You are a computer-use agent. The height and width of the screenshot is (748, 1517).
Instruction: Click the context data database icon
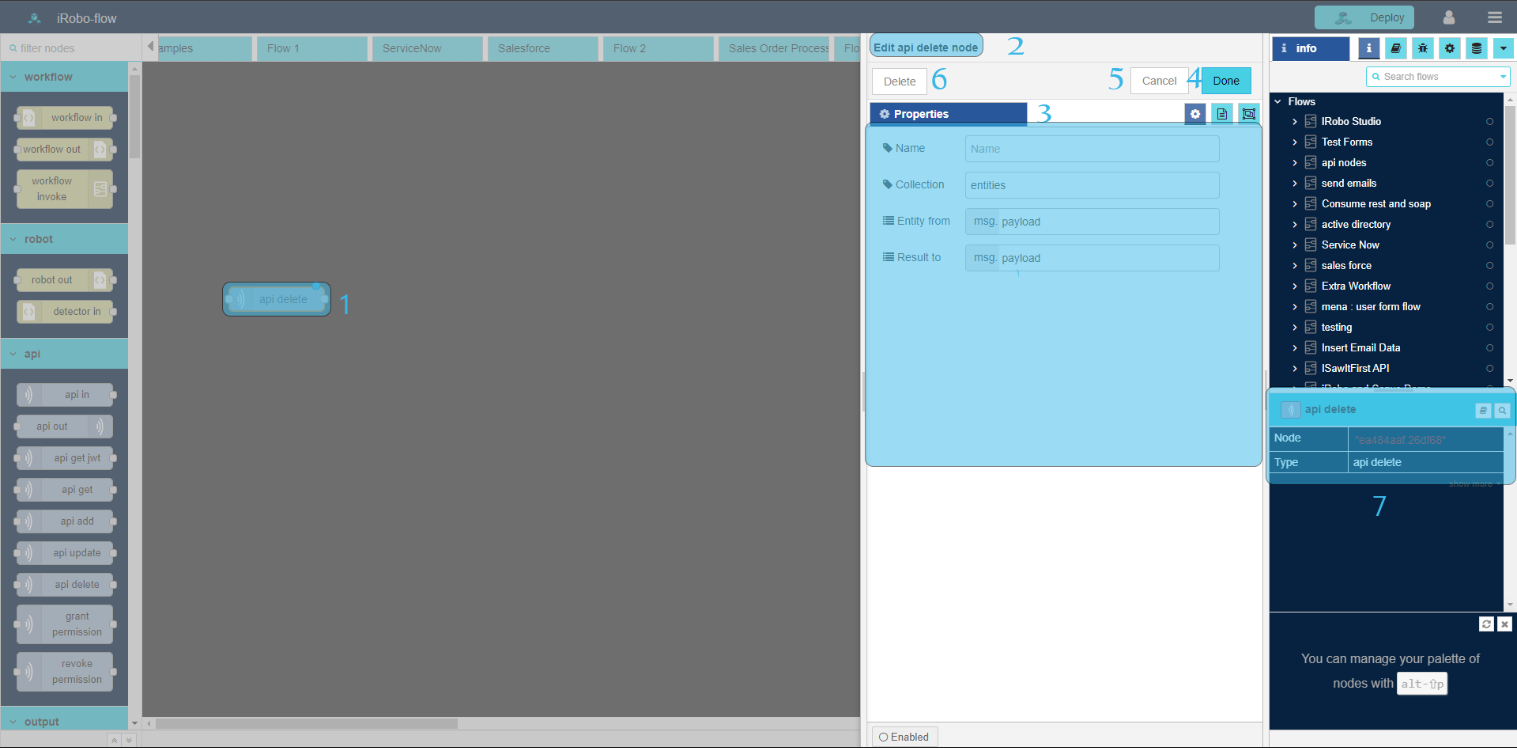pyautogui.click(x=1476, y=48)
